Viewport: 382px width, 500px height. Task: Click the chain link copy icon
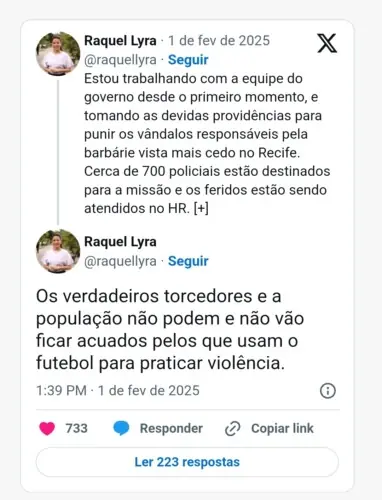click(233, 429)
